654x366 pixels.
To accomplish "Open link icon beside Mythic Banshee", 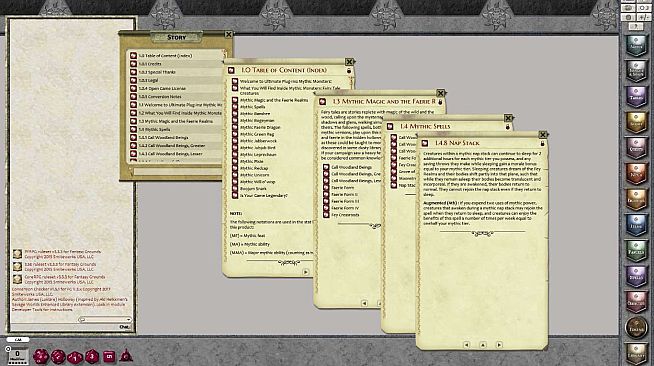I will click(235, 113).
